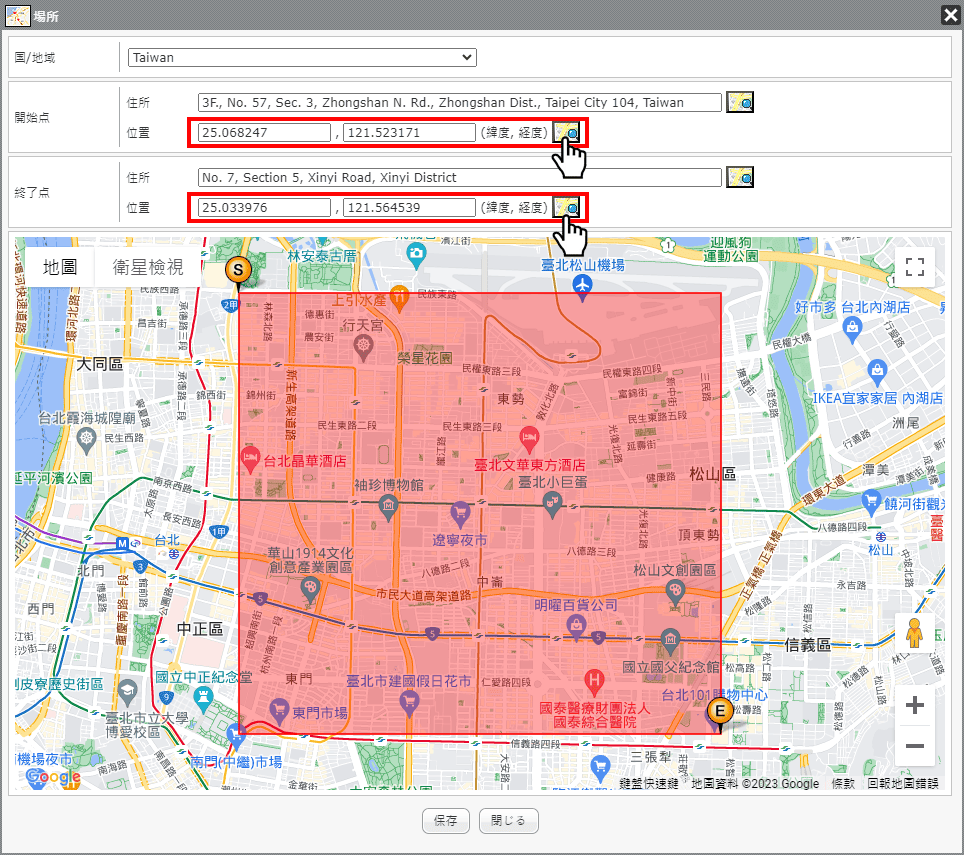Click the 臺北小巨蛋 arena icon
The image size is (964, 855).
pyautogui.click(x=553, y=505)
